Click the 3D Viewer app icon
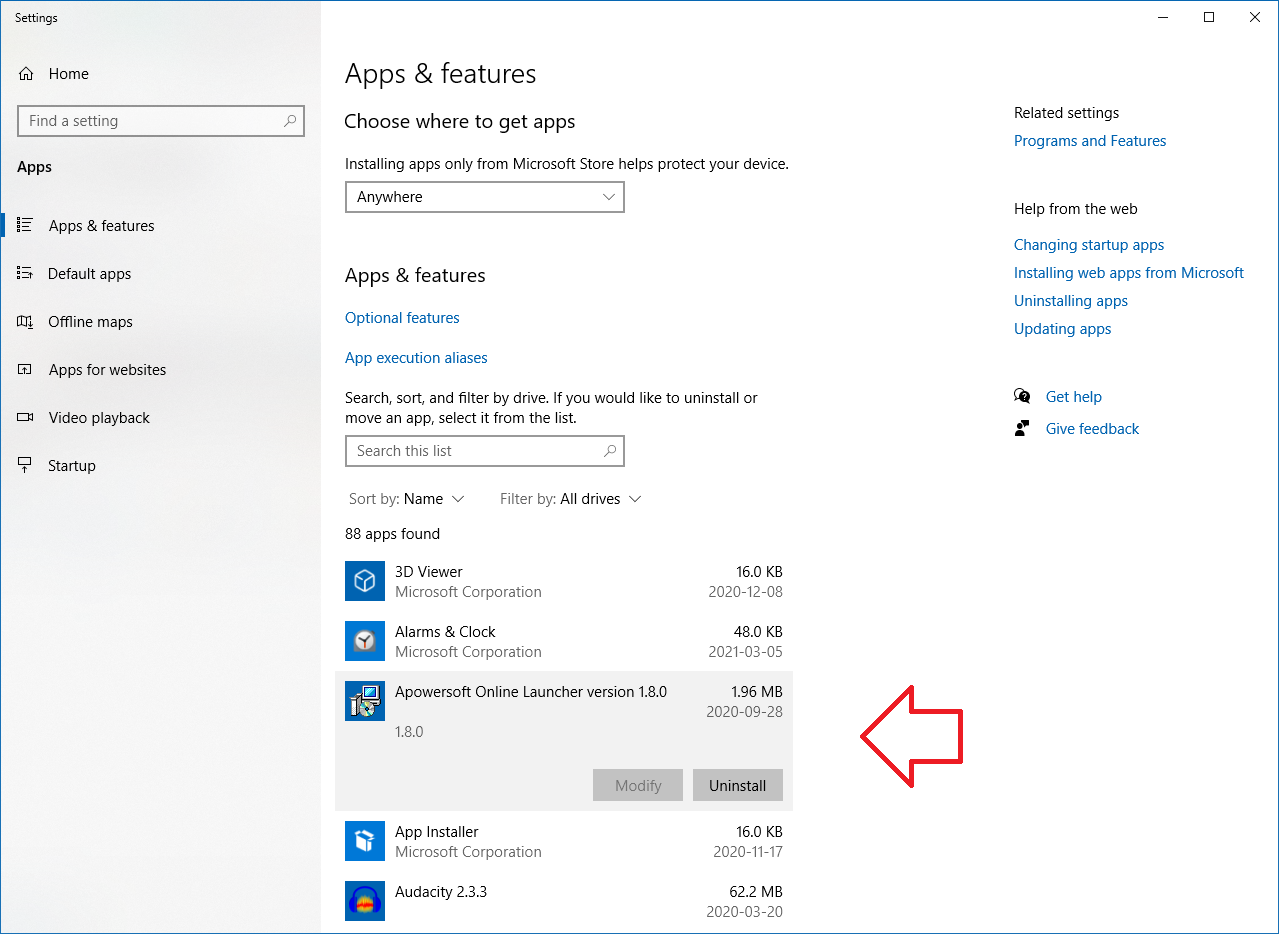Screen dimensions: 1279x934 (365, 581)
